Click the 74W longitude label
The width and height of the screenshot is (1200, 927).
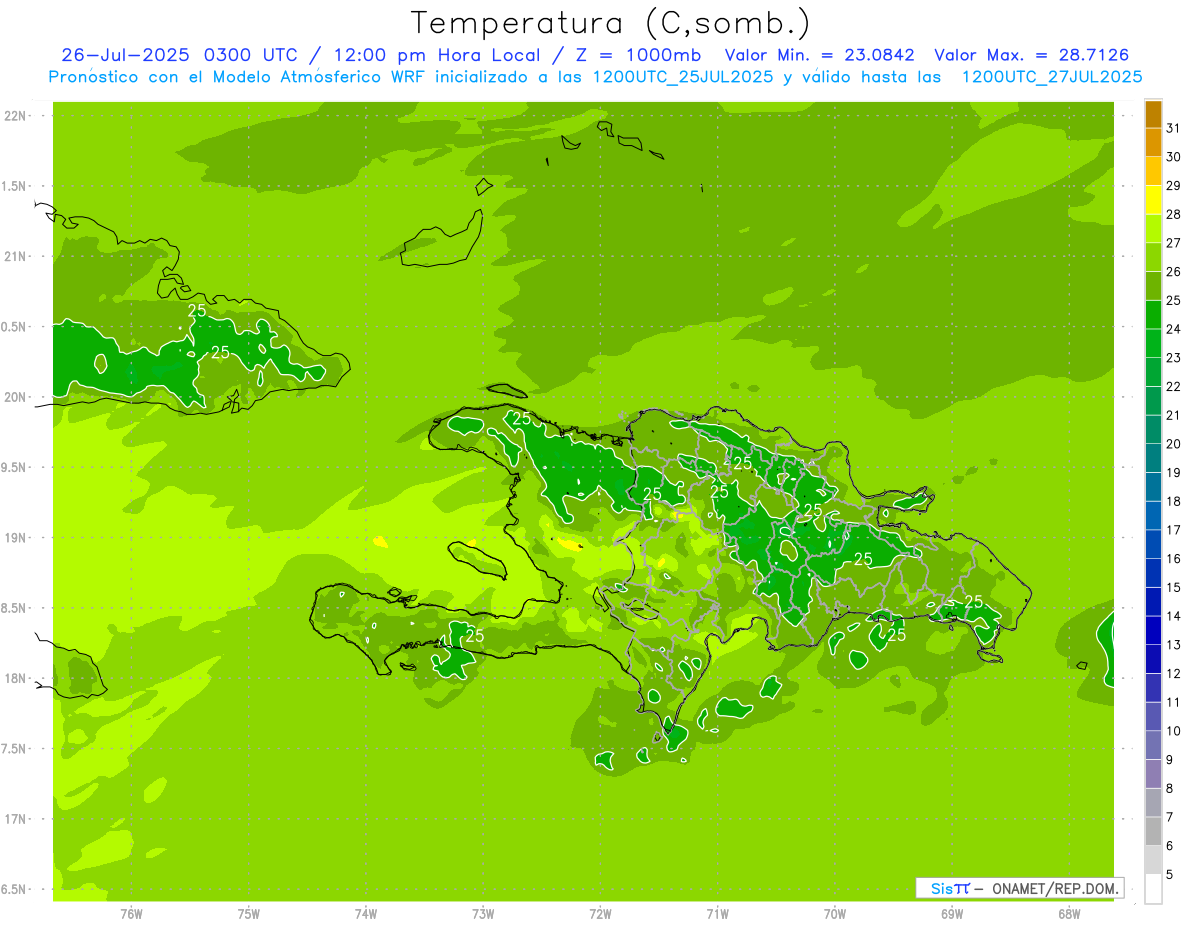[x=366, y=914]
